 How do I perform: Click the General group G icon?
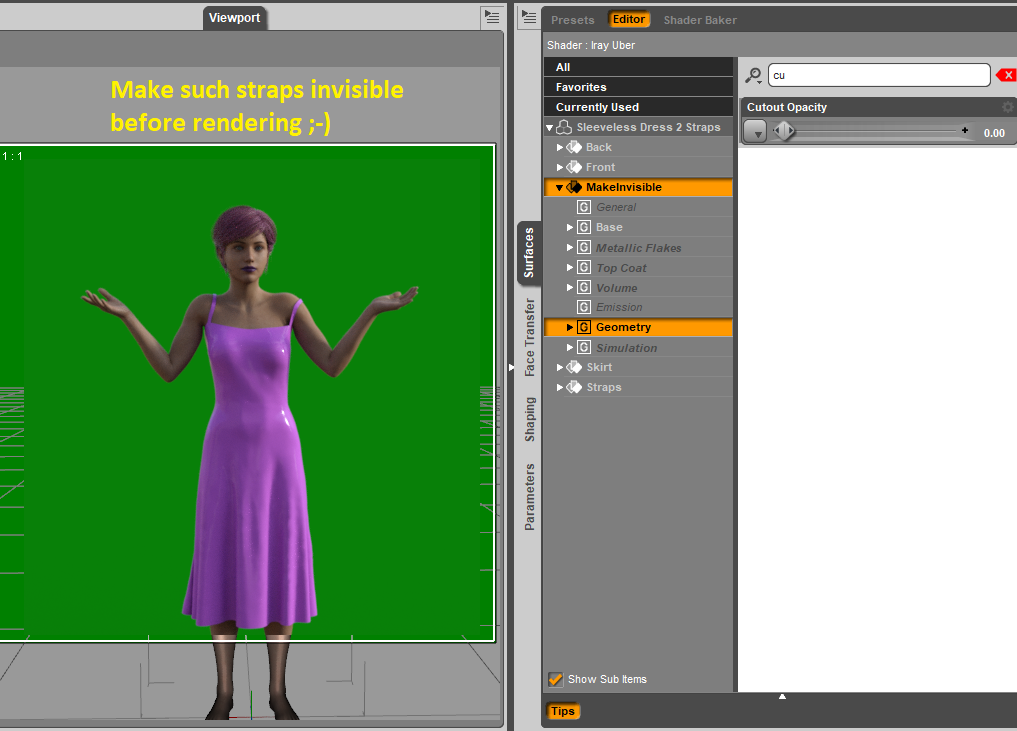[x=584, y=207]
